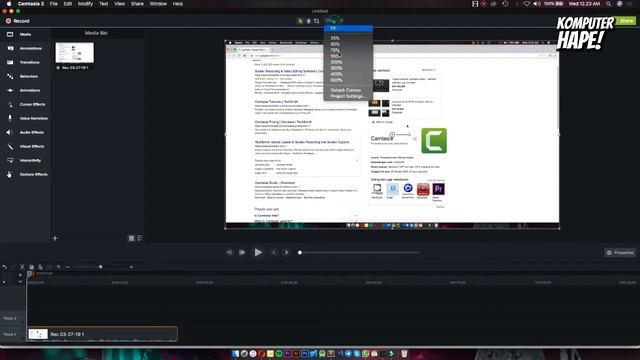Click the scissors cut icon
The width and height of the screenshot is (640, 360).
click(x=22, y=267)
